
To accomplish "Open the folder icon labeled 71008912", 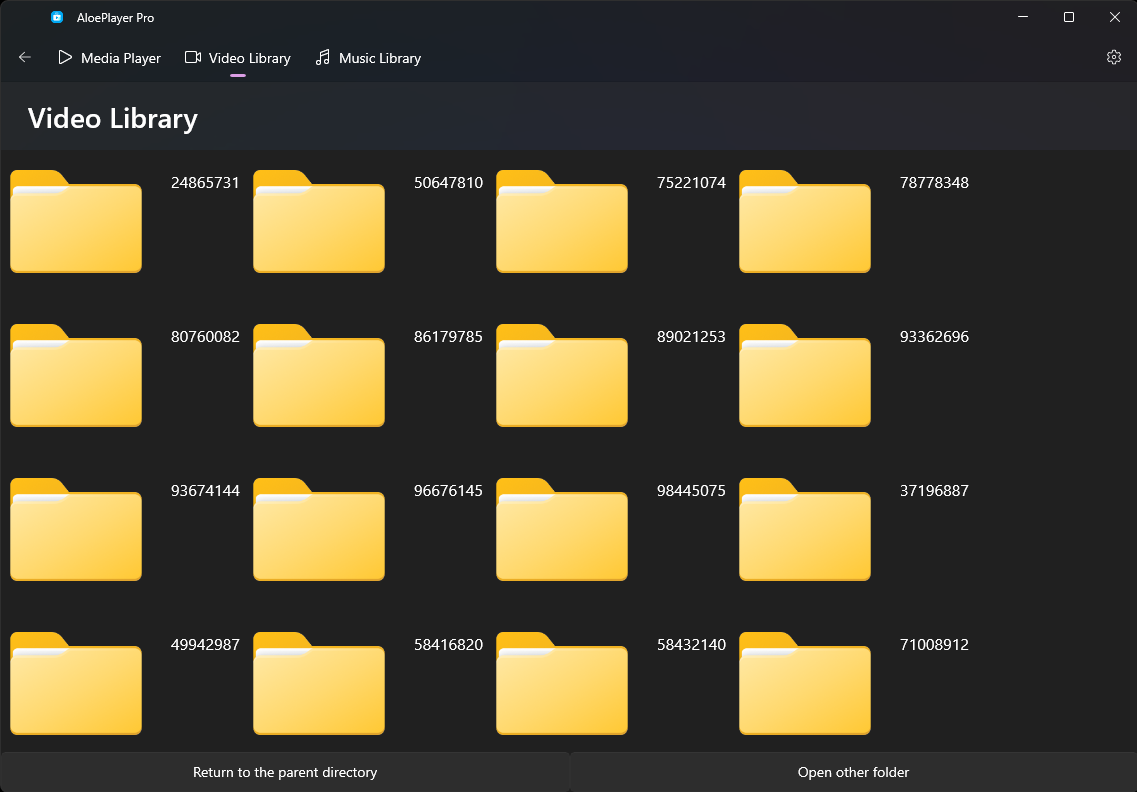I will click(x=805, y=683).
